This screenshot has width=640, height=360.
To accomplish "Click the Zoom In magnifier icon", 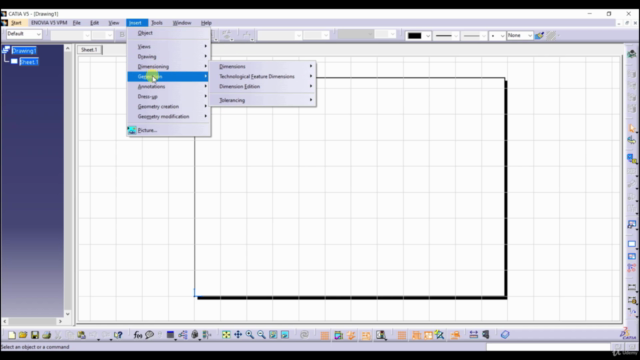I will pyautogui.click(x=250, y=335).
